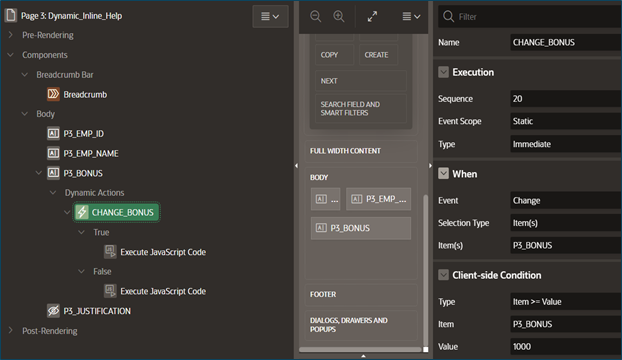Collapse the left pane splitter arrow

click(296, 165)
